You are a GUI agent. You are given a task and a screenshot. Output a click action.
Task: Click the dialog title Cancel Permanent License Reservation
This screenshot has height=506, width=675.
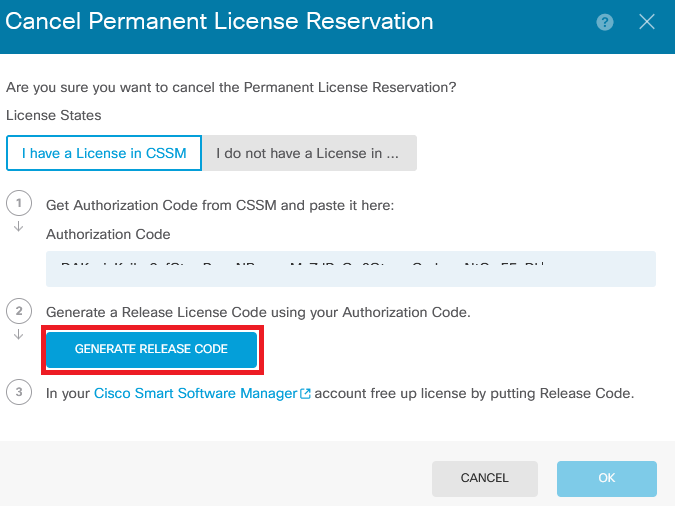[x=219, y=22]
